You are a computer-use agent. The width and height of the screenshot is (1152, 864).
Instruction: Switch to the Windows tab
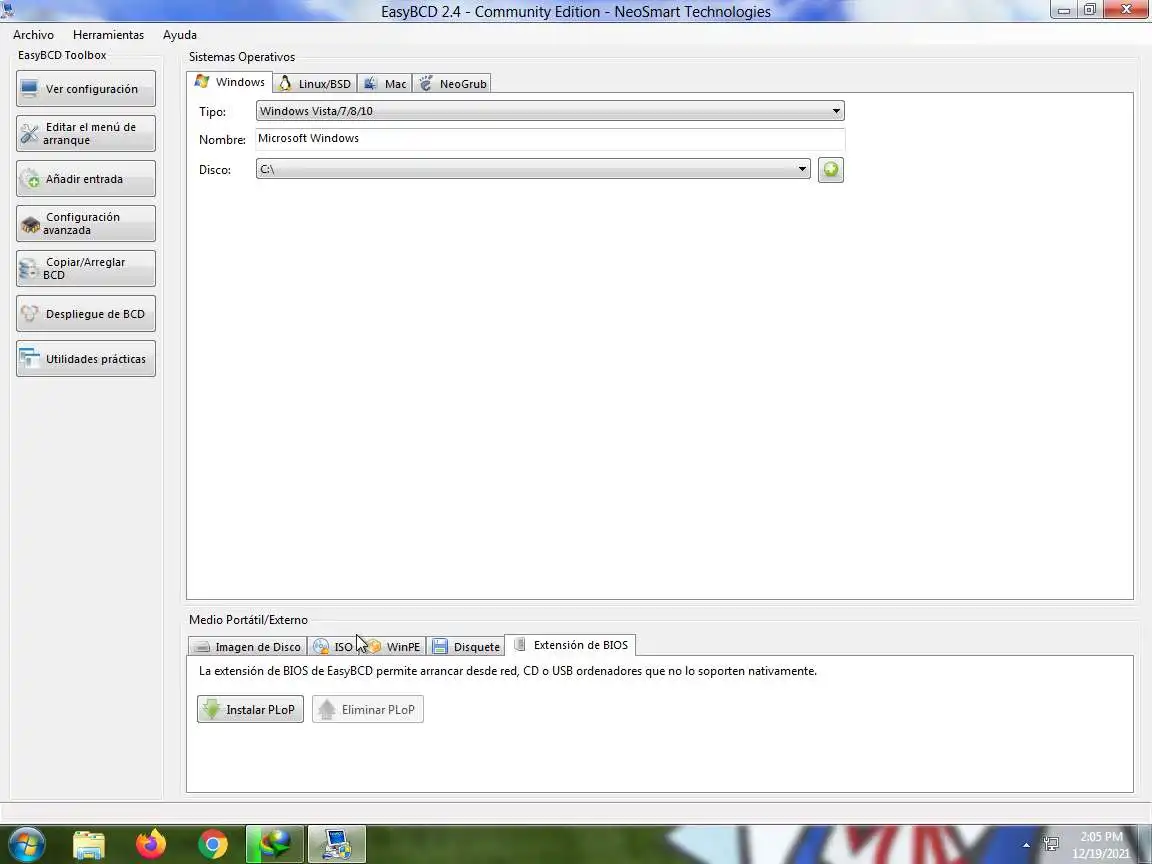(x=229, y=82)
